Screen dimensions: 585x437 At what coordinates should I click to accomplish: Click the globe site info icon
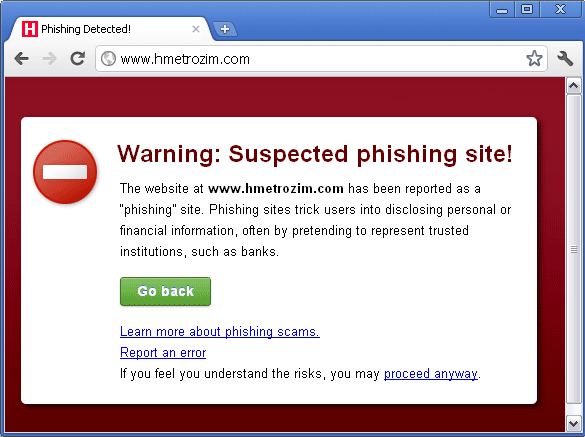pos(108,59)
